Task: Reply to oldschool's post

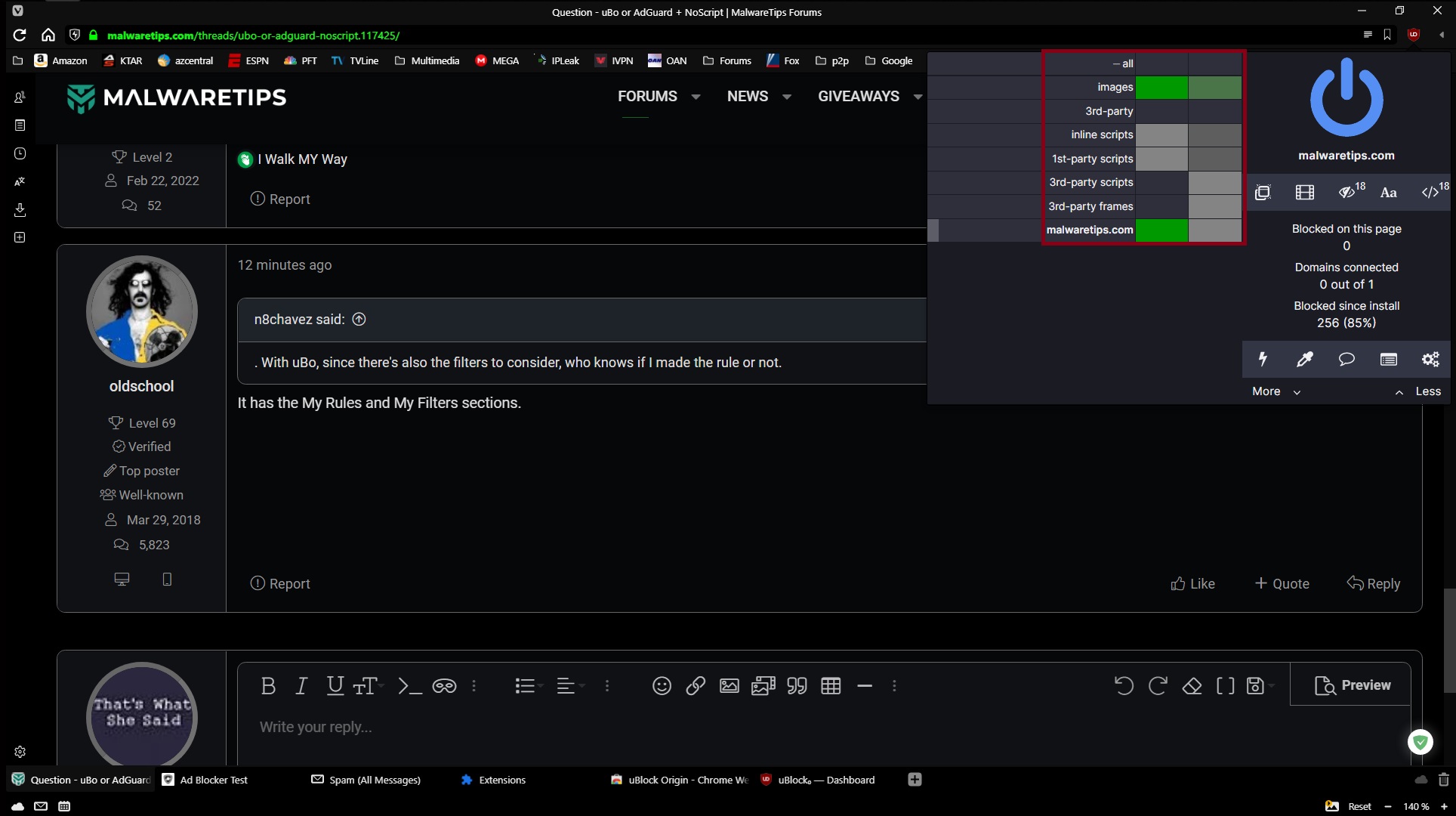Action: tap(1374, 584)
